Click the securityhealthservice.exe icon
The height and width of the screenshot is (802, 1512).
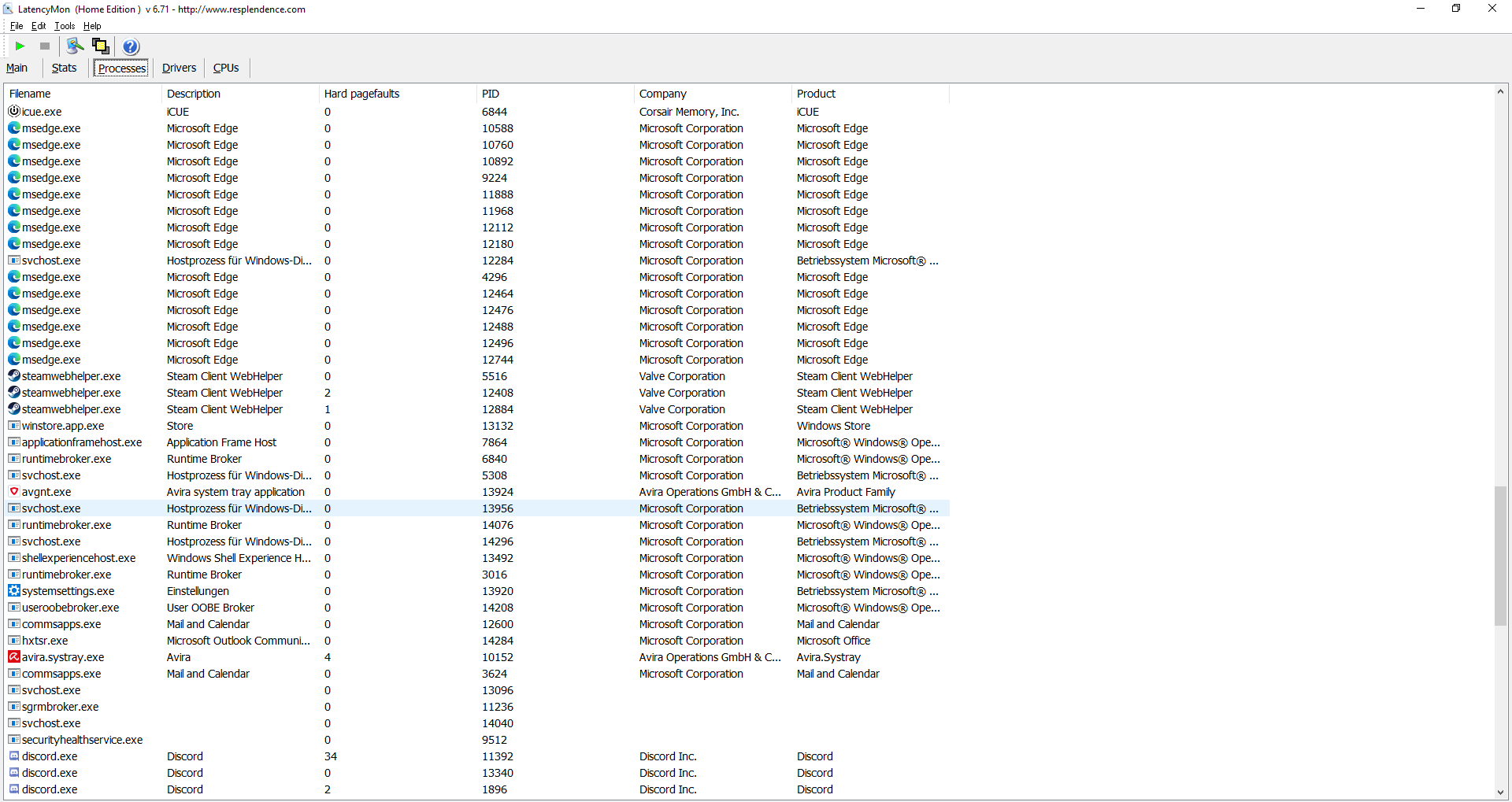point(14,739)
